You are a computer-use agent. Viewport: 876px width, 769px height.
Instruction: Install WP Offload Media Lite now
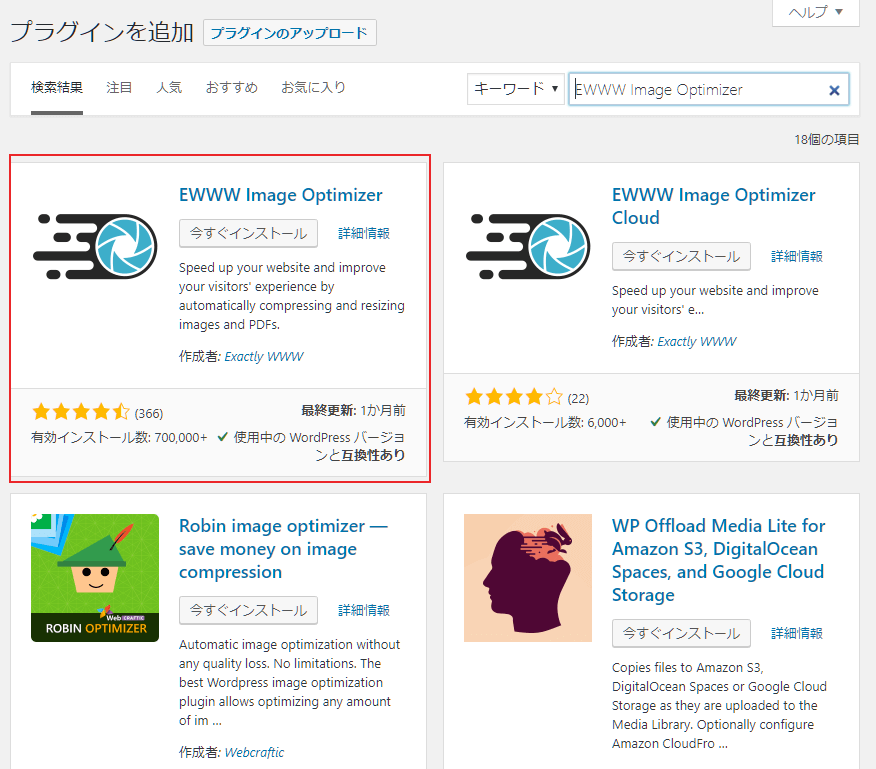point(681,633)
